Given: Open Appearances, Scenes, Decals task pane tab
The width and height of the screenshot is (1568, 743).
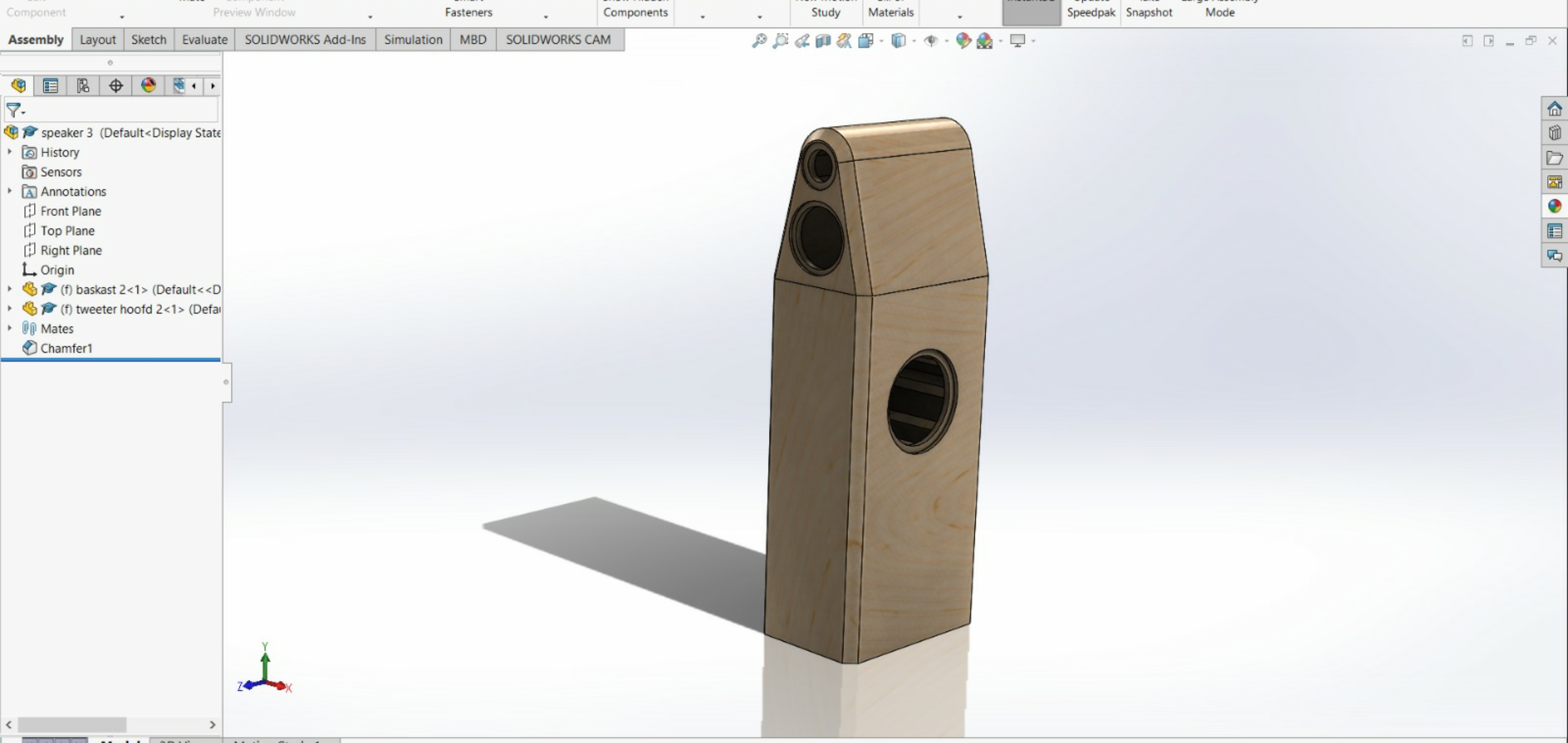Looking at the screenshot, I should pyautogui.click(x=1555, y=206).
